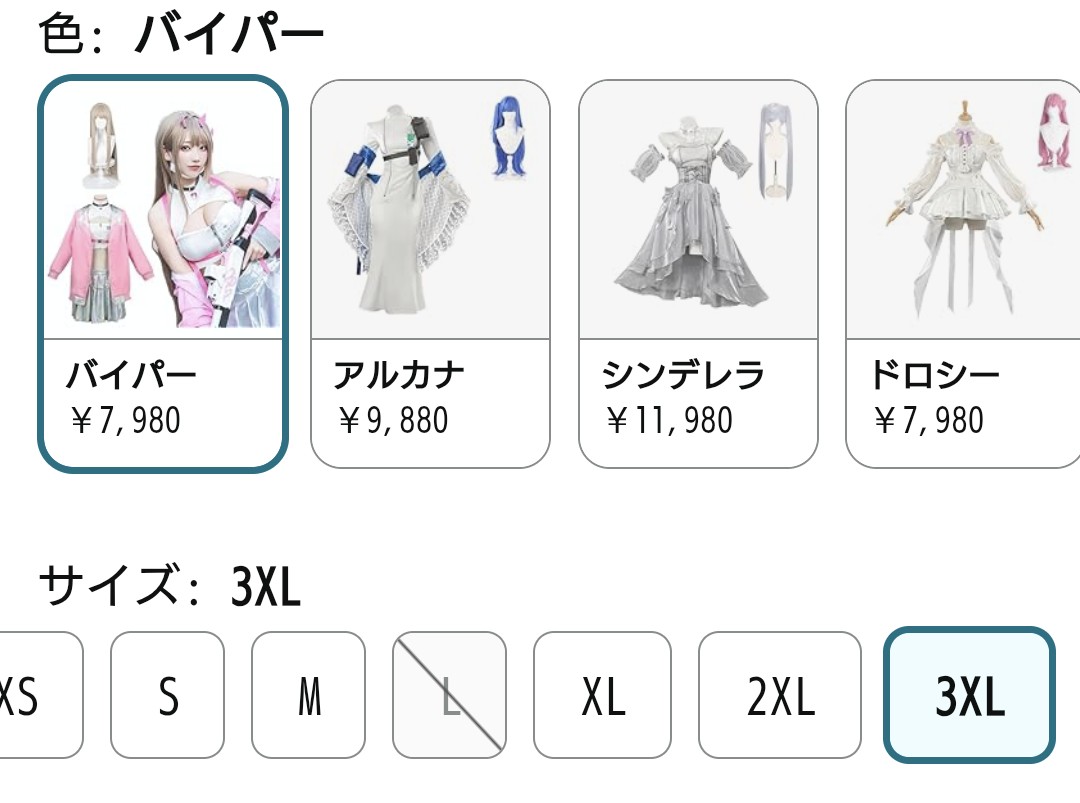The width and height of the screenshot is (1080, 803).
Task: Click the blue wig アルカナ image
Action: [430, 209]
